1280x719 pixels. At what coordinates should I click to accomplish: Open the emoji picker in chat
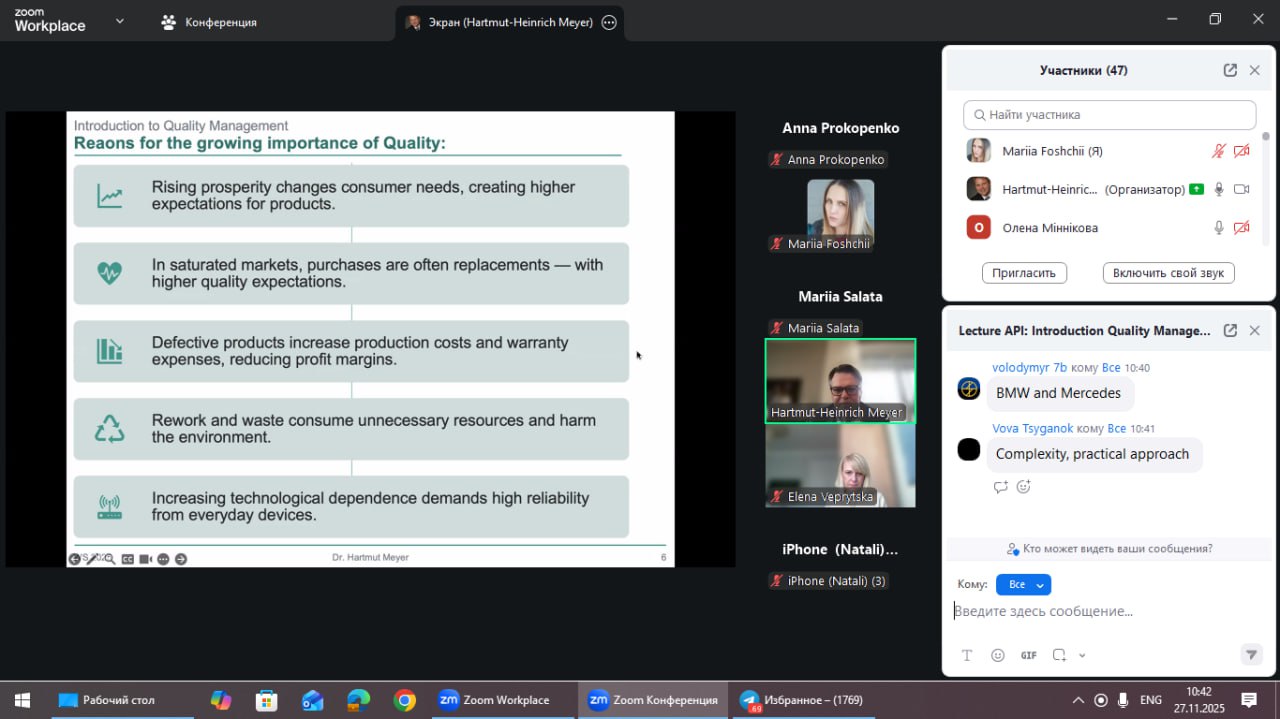click(x=997, y=655)
